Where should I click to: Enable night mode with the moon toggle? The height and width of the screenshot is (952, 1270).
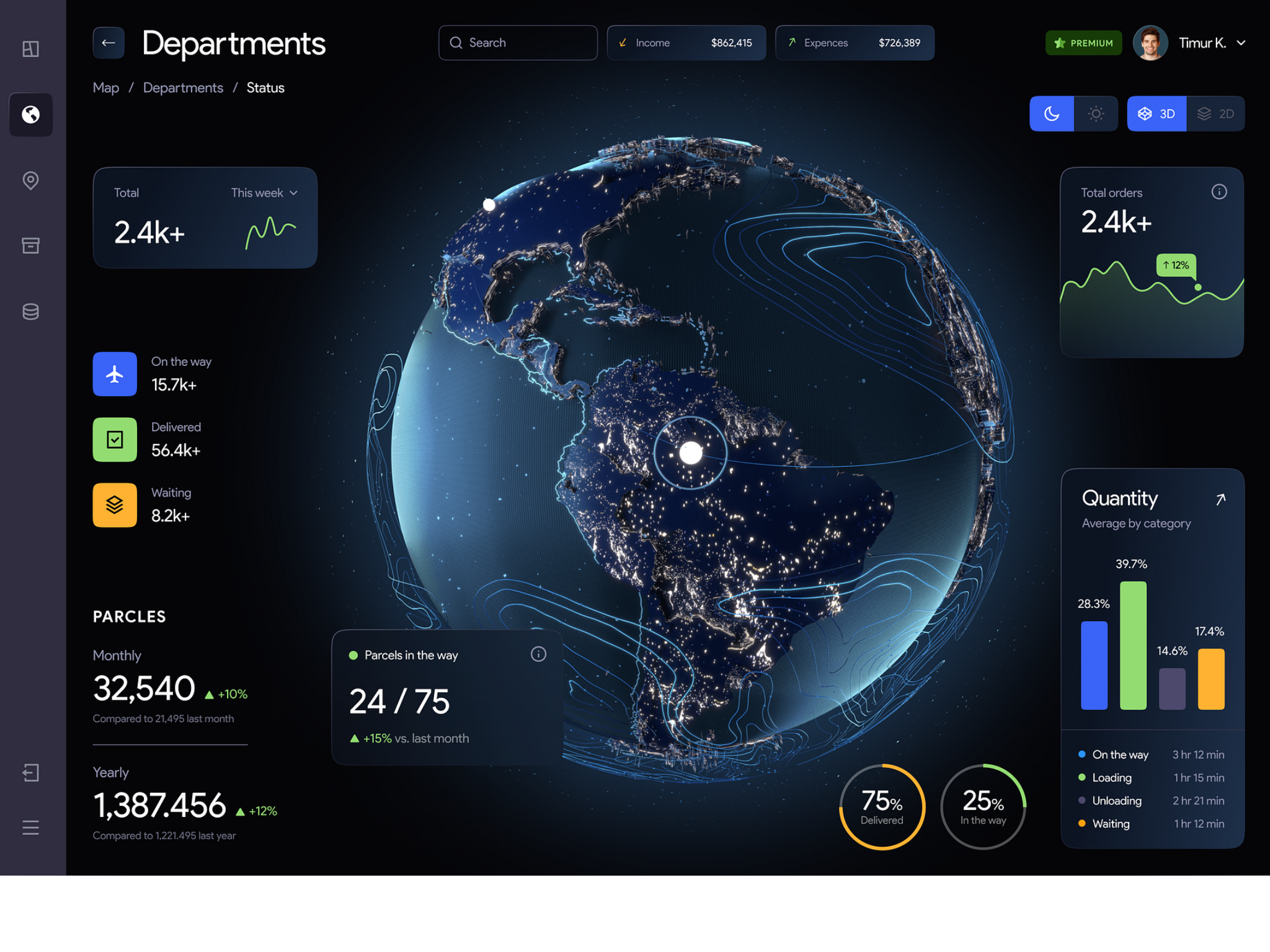[x=1052, y=113]
